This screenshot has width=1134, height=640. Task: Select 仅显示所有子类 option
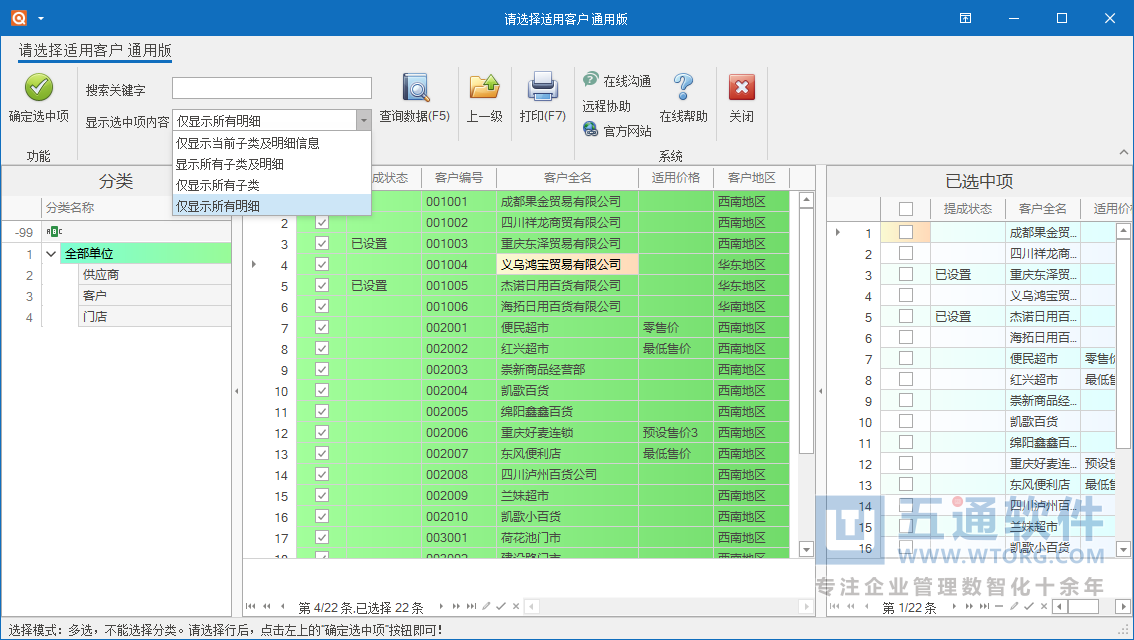pyautogui.click(x=272, y=185)
